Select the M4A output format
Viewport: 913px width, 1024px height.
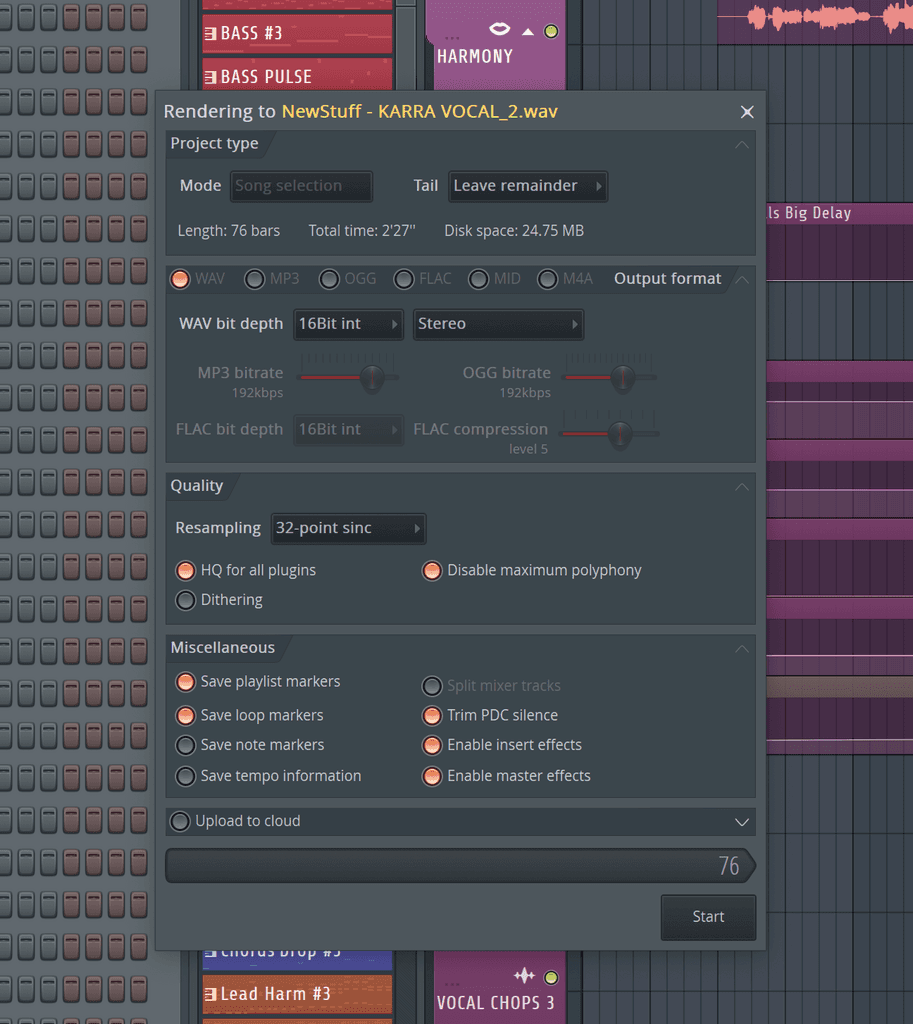pyautogui.click(x=547, y=279)
